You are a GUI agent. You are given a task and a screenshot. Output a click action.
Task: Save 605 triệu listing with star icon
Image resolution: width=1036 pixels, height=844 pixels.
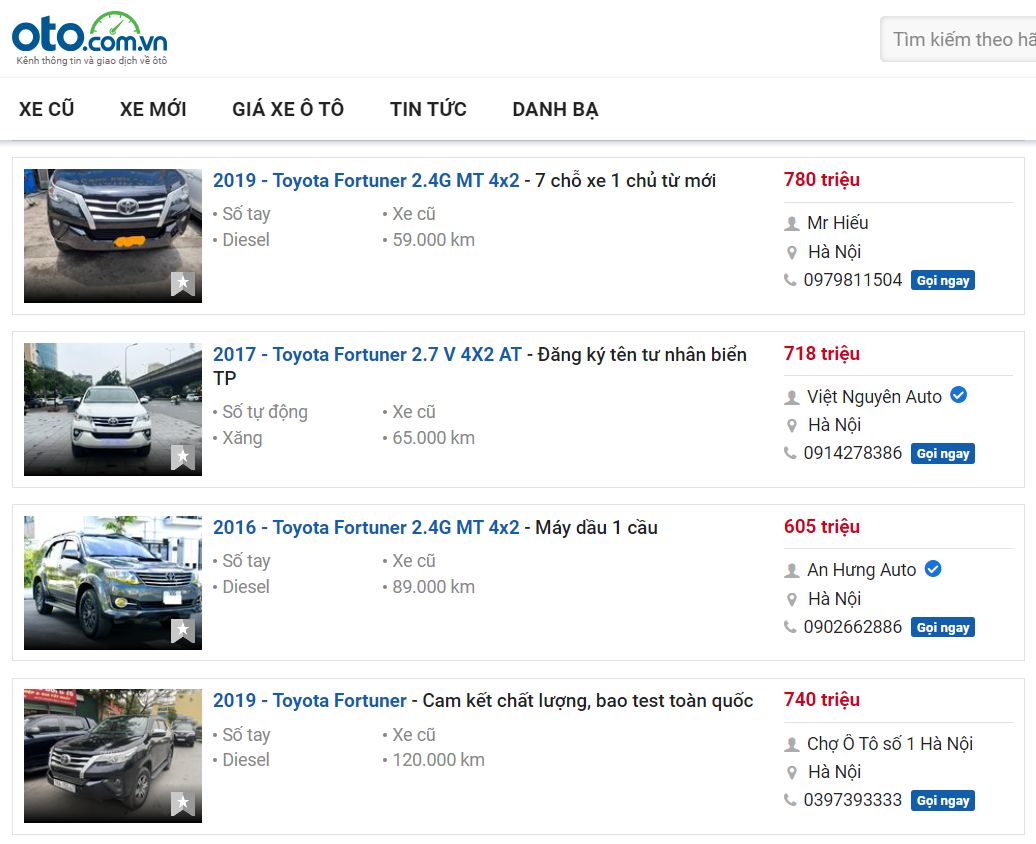(183, 631)
